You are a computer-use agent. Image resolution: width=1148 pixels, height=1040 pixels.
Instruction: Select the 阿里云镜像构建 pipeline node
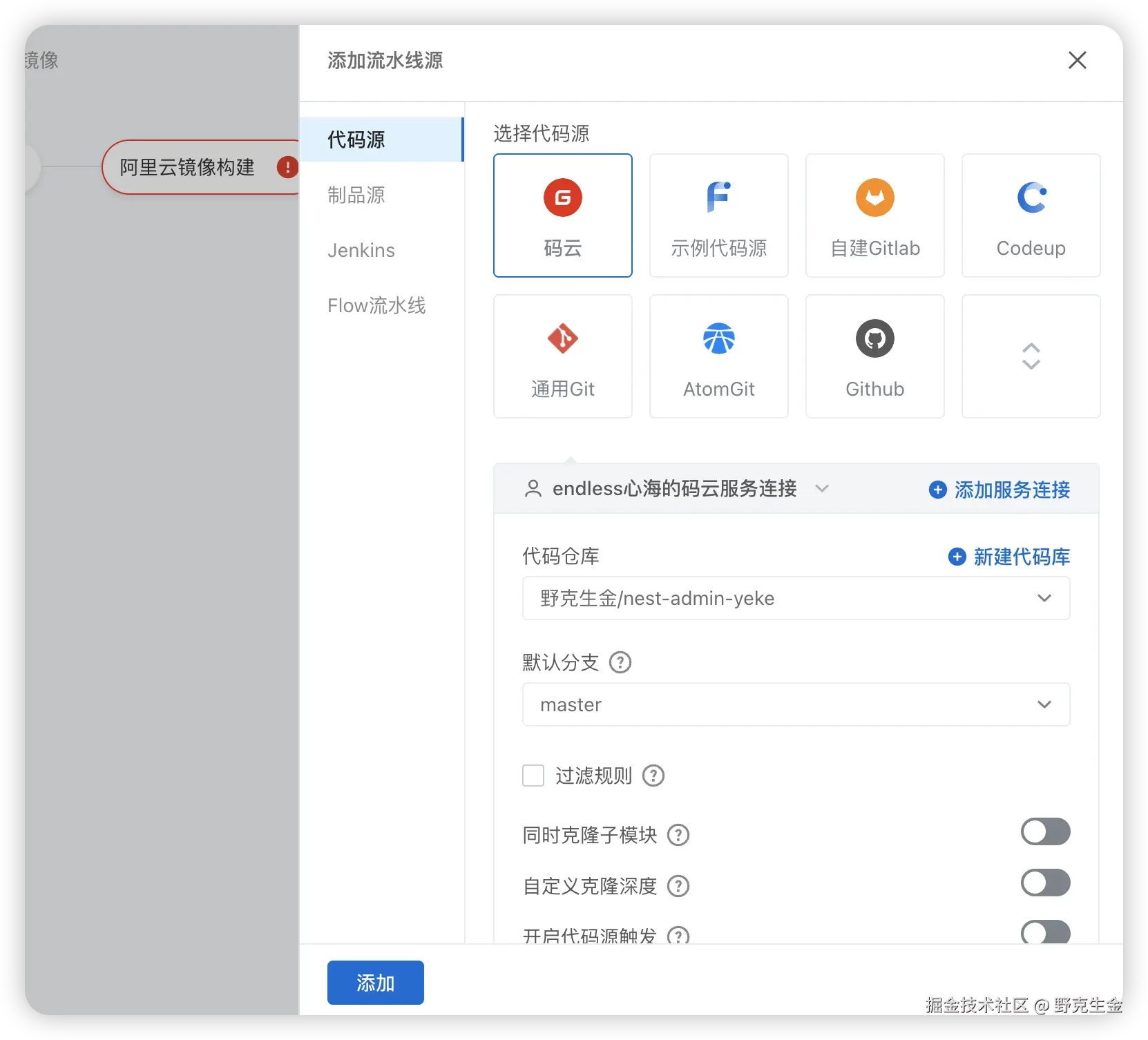tap(200, 167)
